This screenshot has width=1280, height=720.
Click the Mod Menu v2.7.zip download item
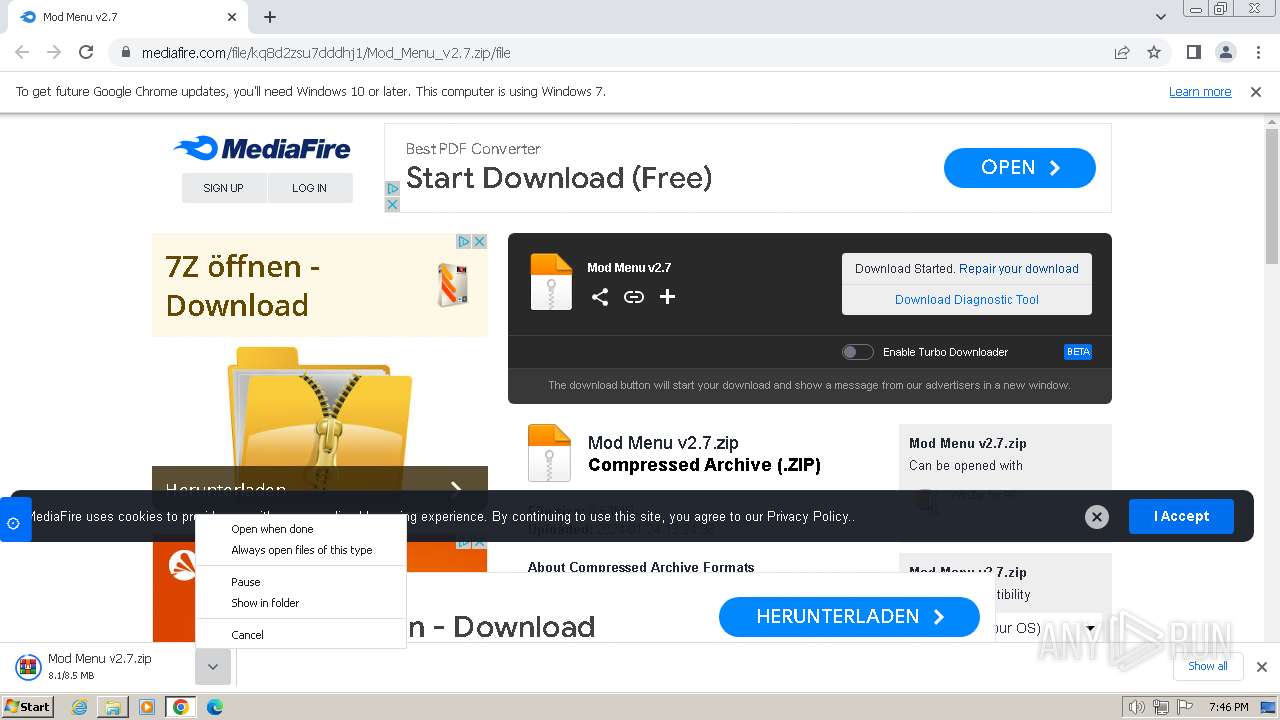click(x=101, y=667)
